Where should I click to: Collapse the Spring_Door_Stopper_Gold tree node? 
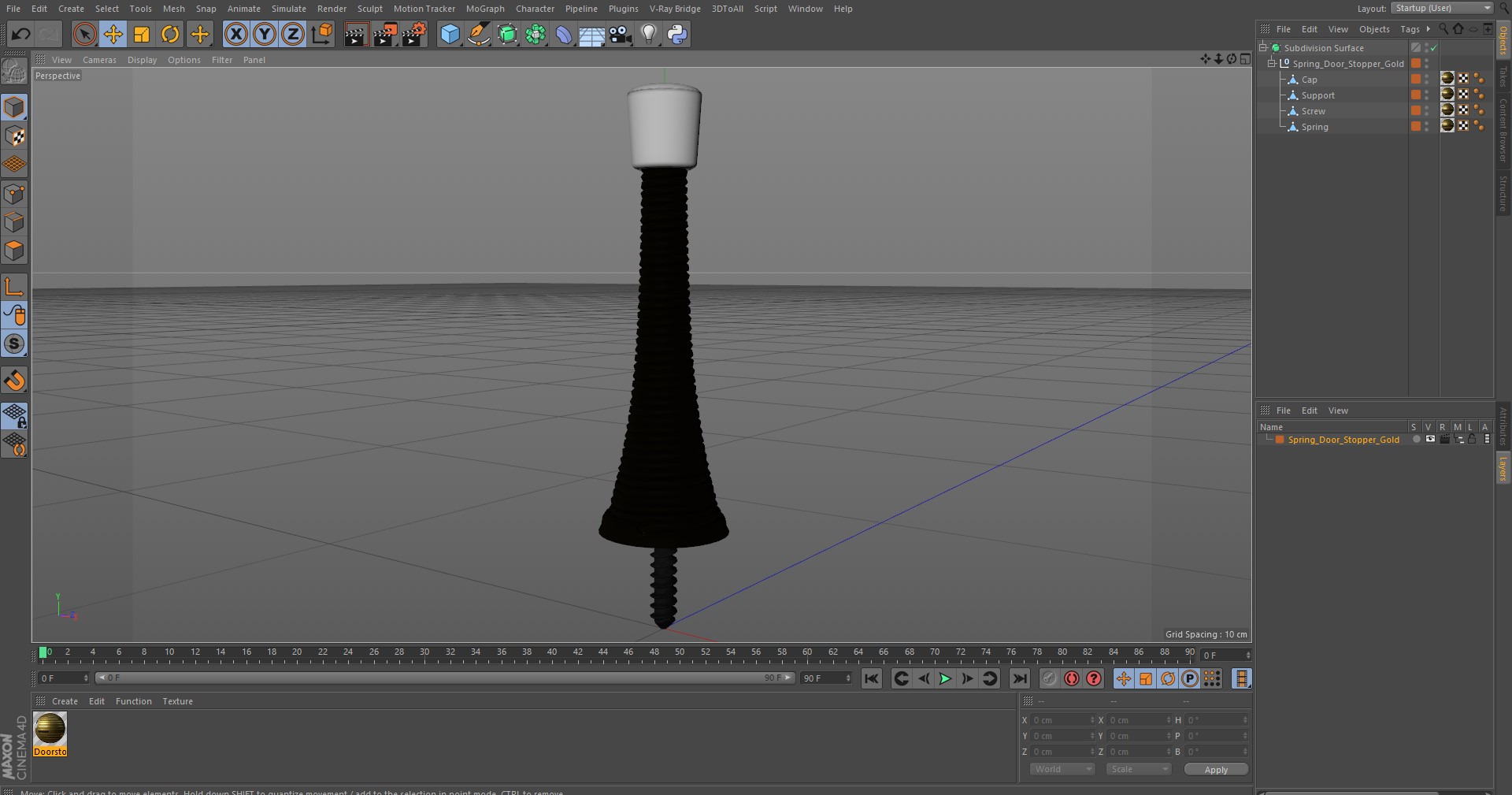[x=1271, y=63]
